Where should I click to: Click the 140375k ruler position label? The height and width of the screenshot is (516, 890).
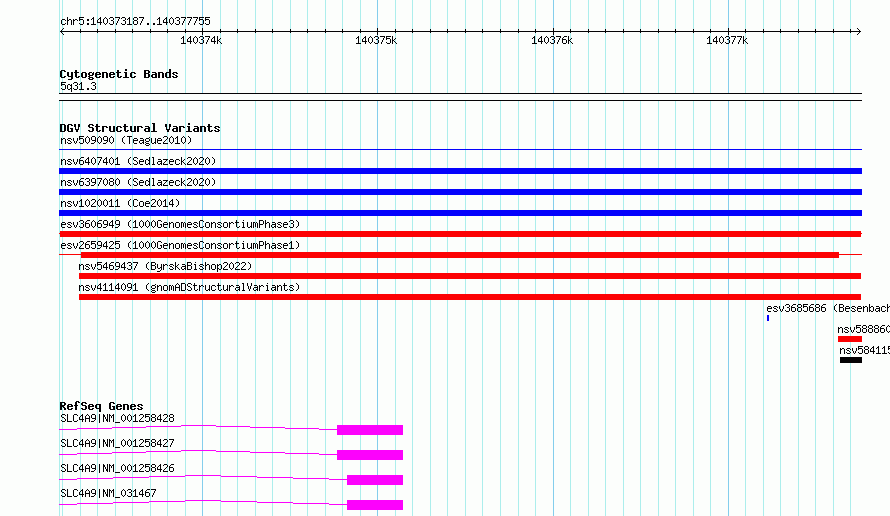pos(376,40)
